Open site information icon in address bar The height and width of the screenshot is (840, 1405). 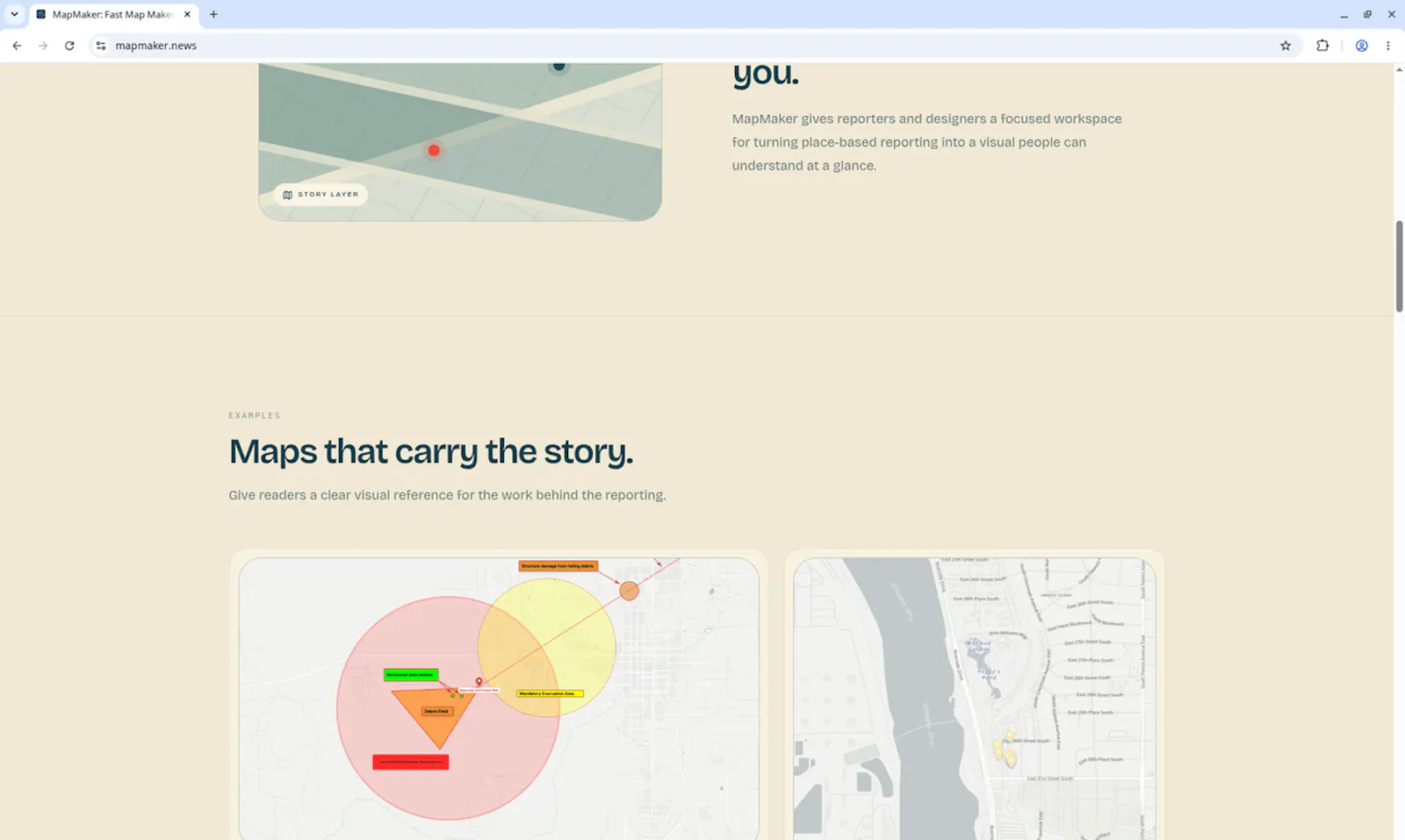(101, 46)
